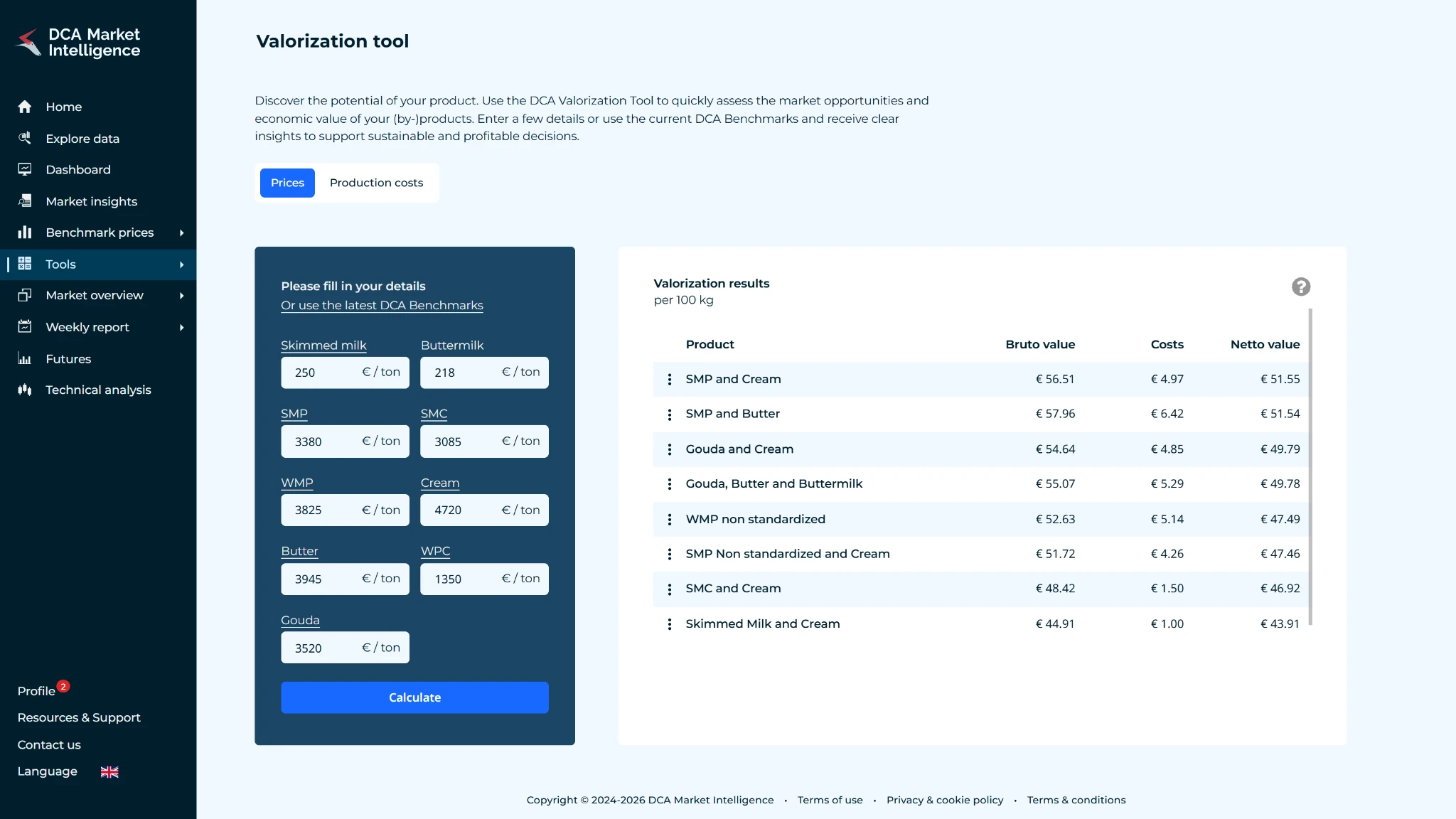Click Or use the latest DCA Benchmarks link
Screen dimensions: 1456x819
(382, 305)
